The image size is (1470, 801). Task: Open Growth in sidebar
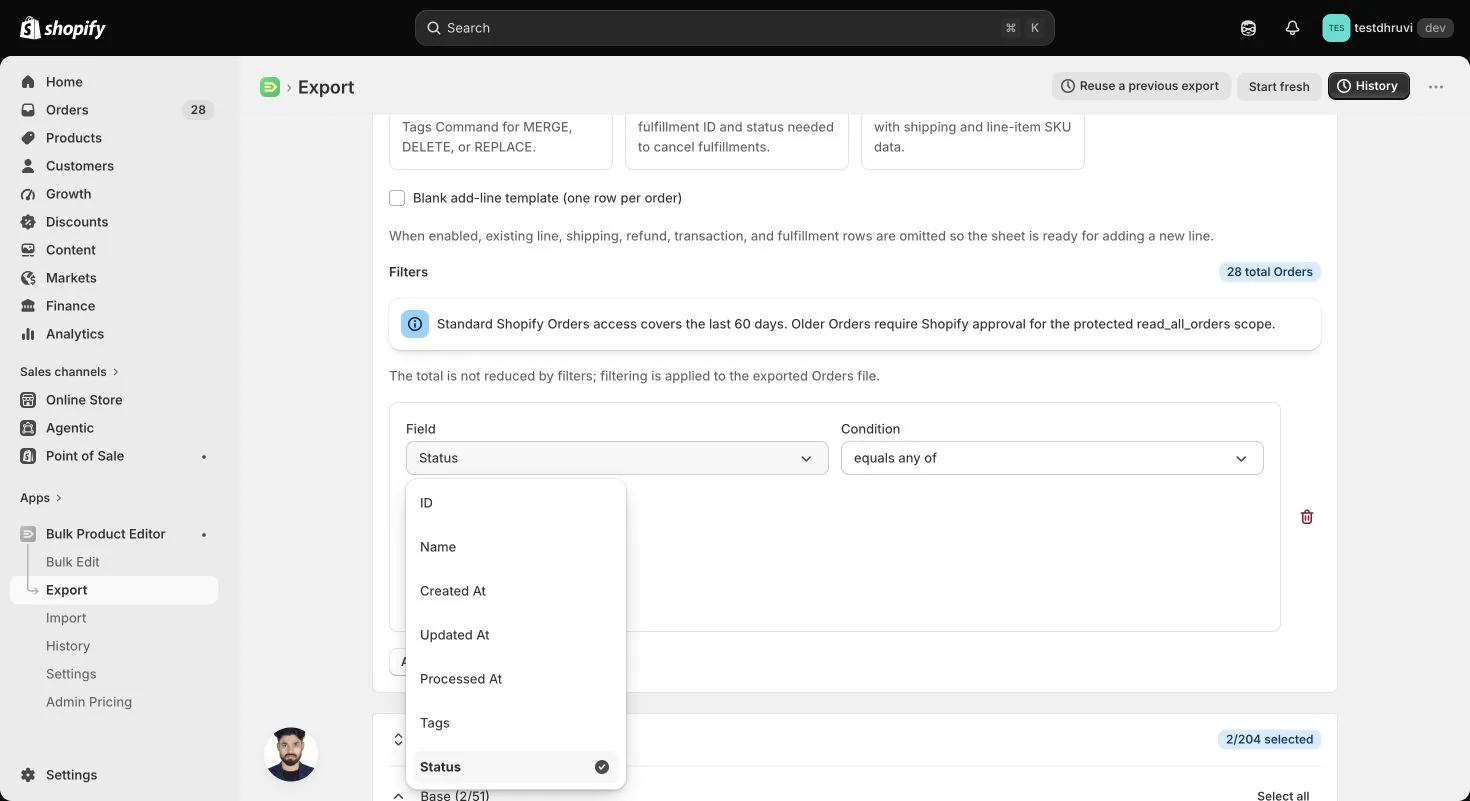click(68, 194)
